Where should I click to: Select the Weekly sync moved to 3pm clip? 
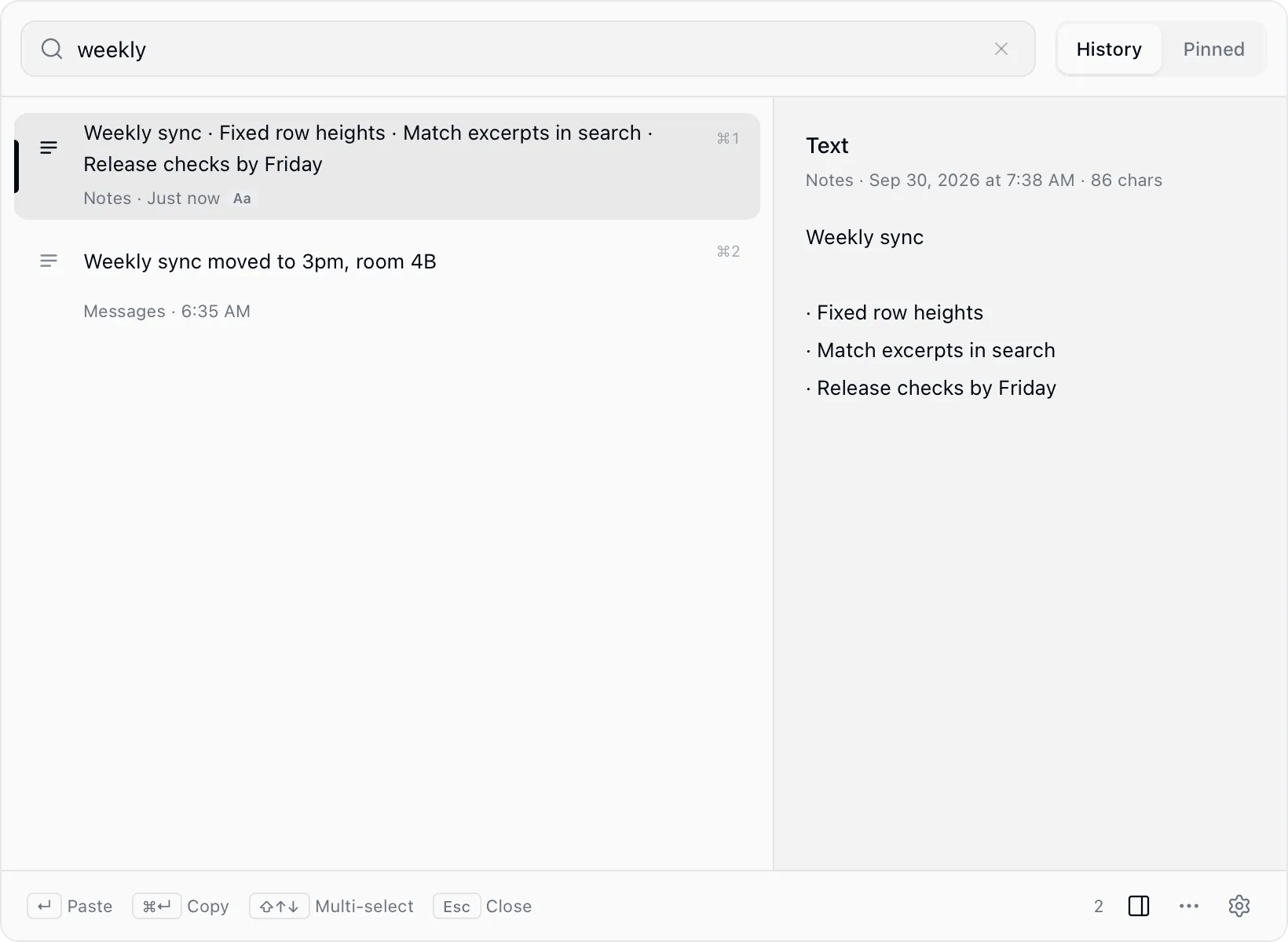[x=387, y=279]
